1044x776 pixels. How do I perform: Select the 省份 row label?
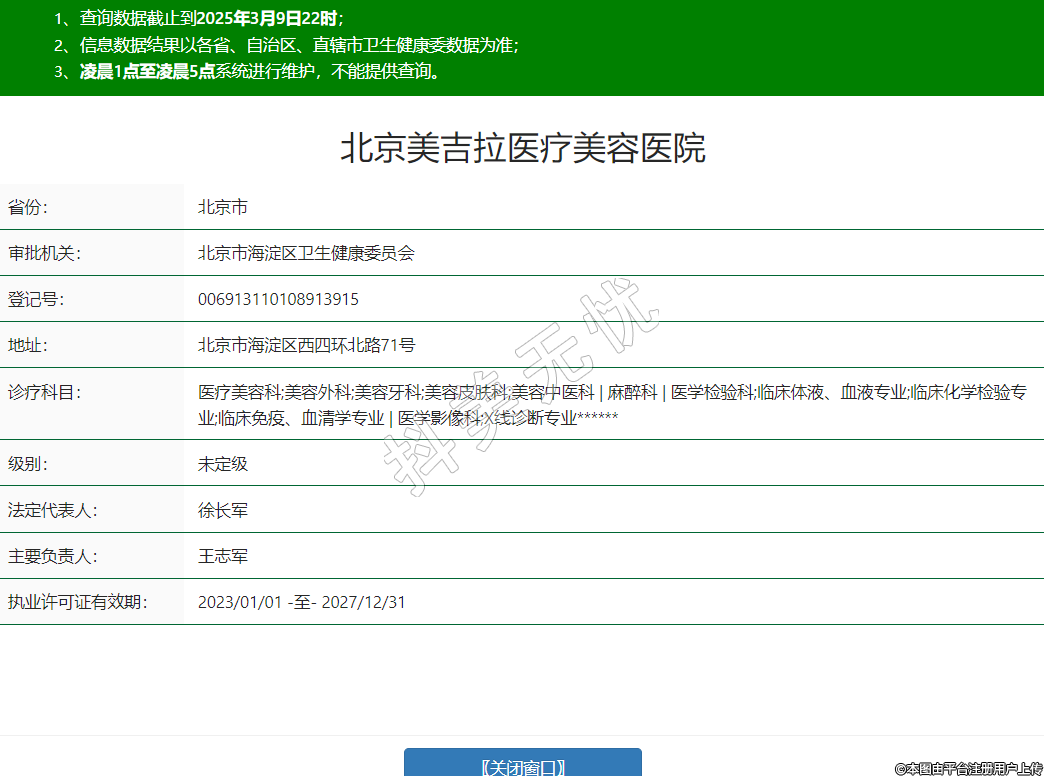coord(28,207)
